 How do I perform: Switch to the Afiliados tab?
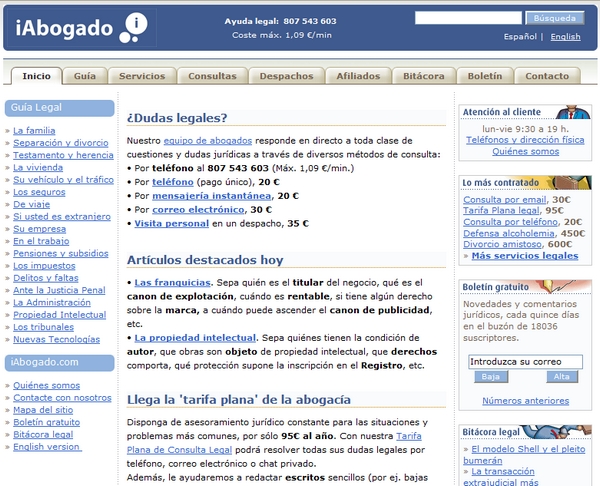(358, 76)
